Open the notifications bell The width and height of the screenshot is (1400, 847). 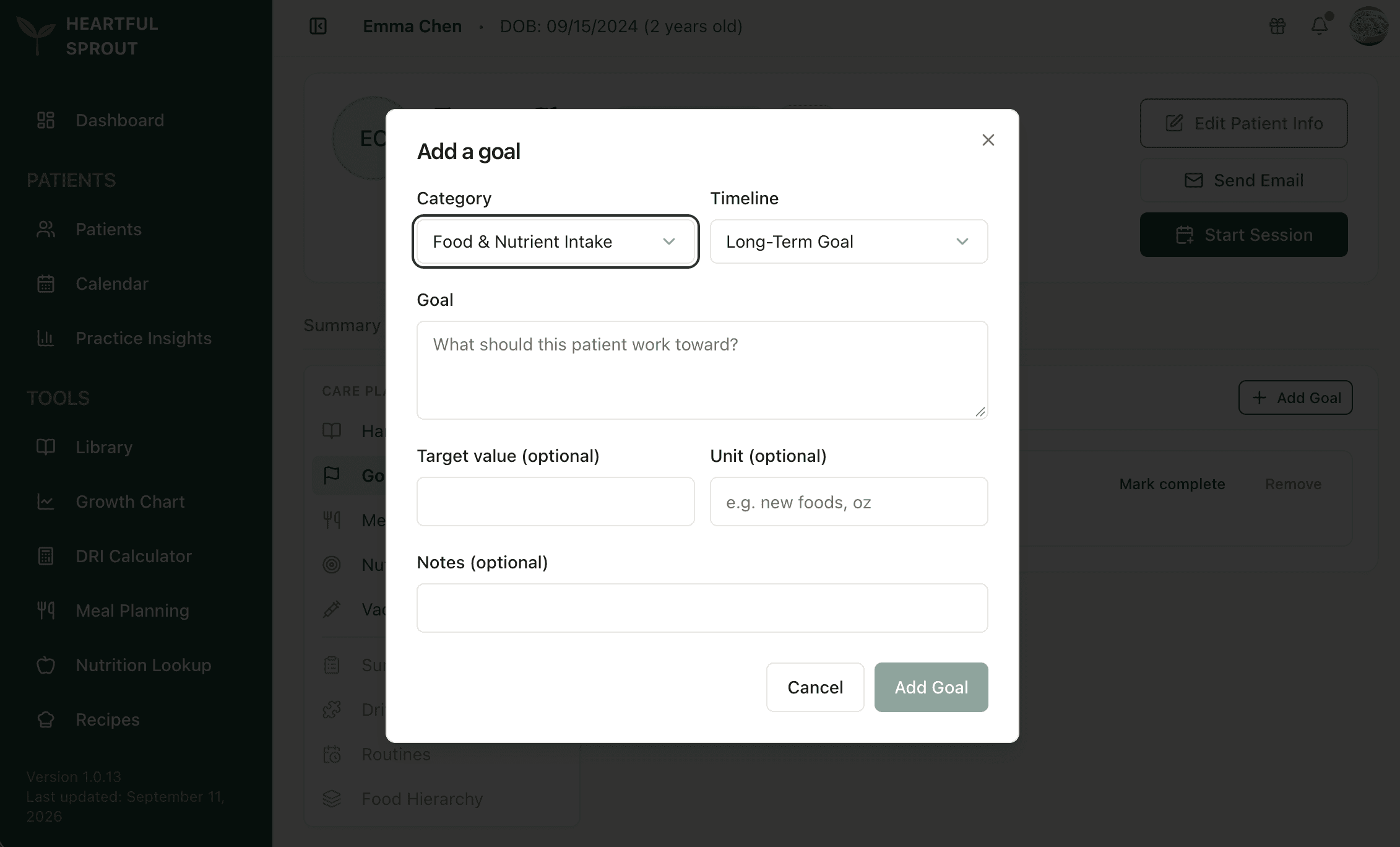(1320, 26)
